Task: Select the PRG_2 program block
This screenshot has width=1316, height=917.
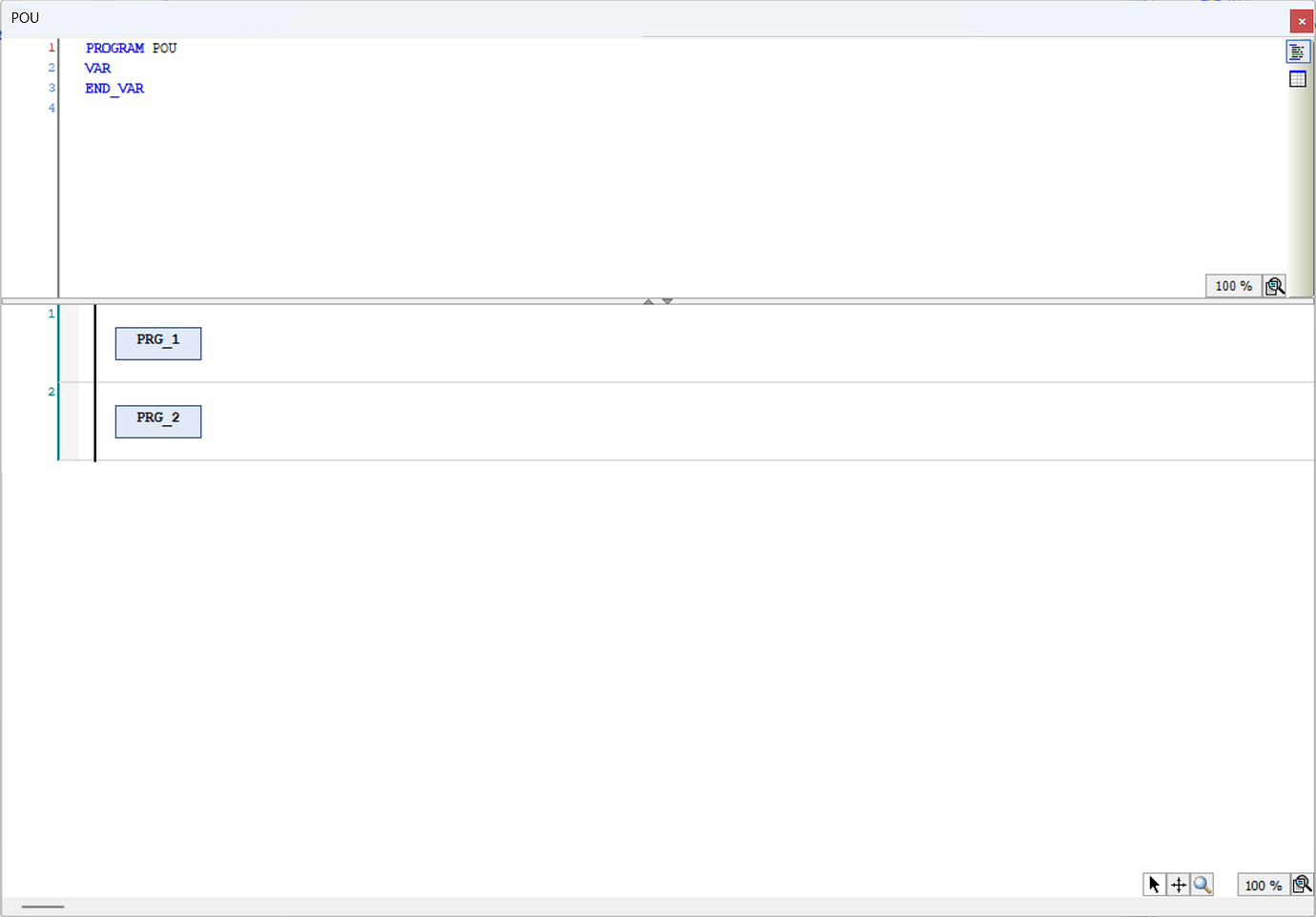Action: tap(157, 421)
